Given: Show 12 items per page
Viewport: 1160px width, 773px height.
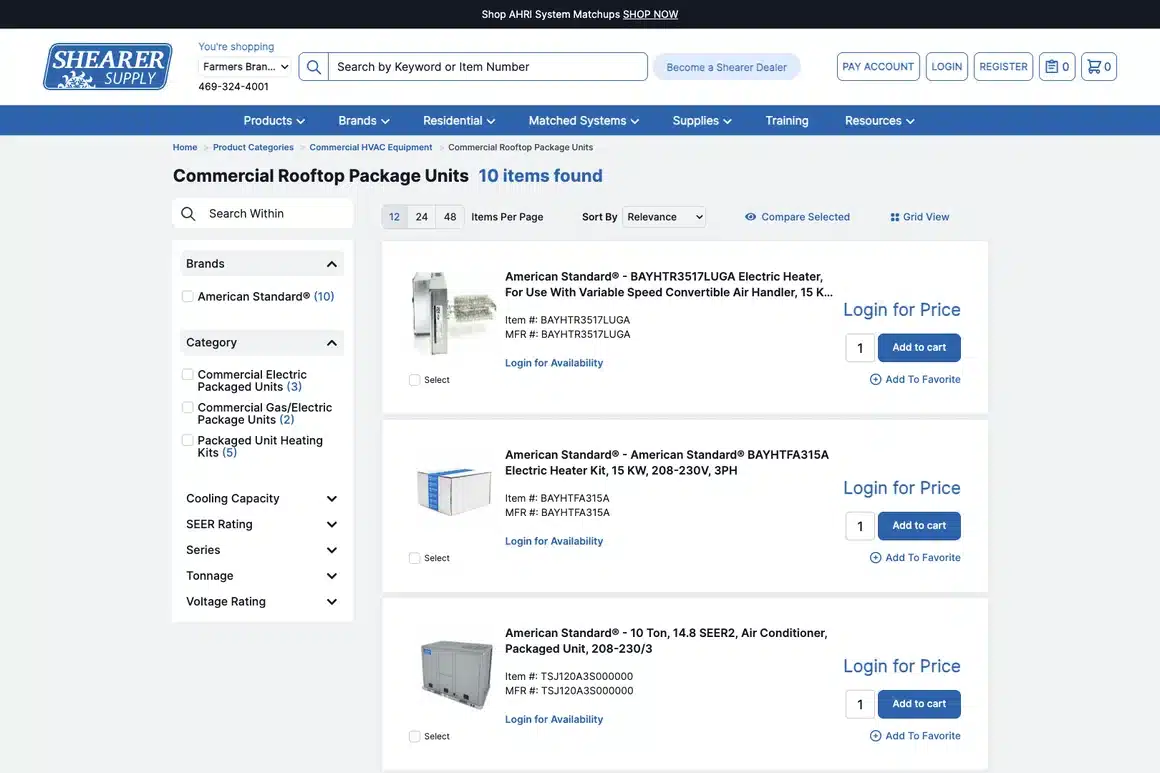Looking at the screenshot, I should pyautogui.click(x=394, y=217).
